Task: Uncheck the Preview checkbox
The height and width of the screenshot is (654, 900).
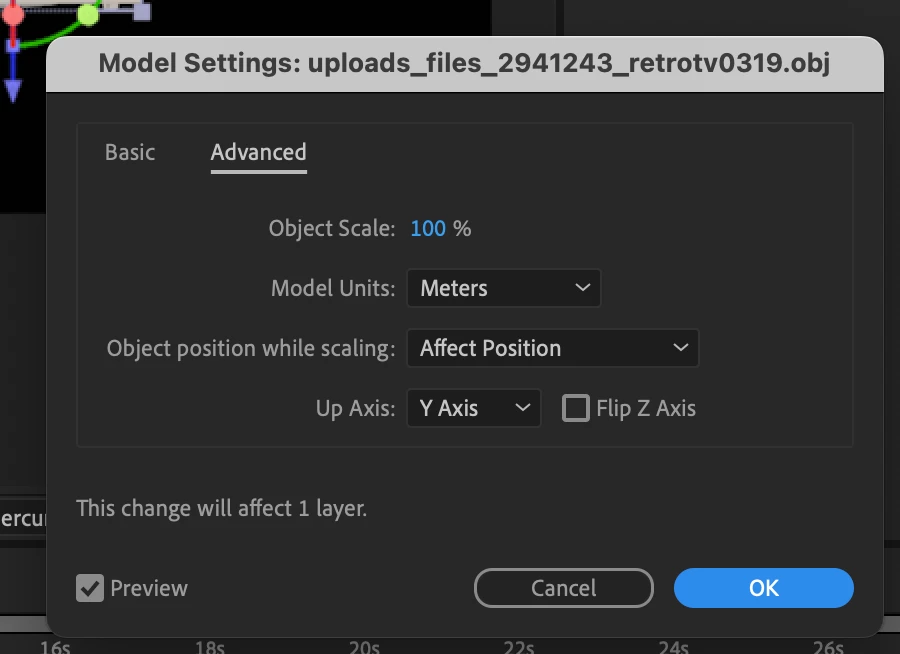Action: coord(90,588)
